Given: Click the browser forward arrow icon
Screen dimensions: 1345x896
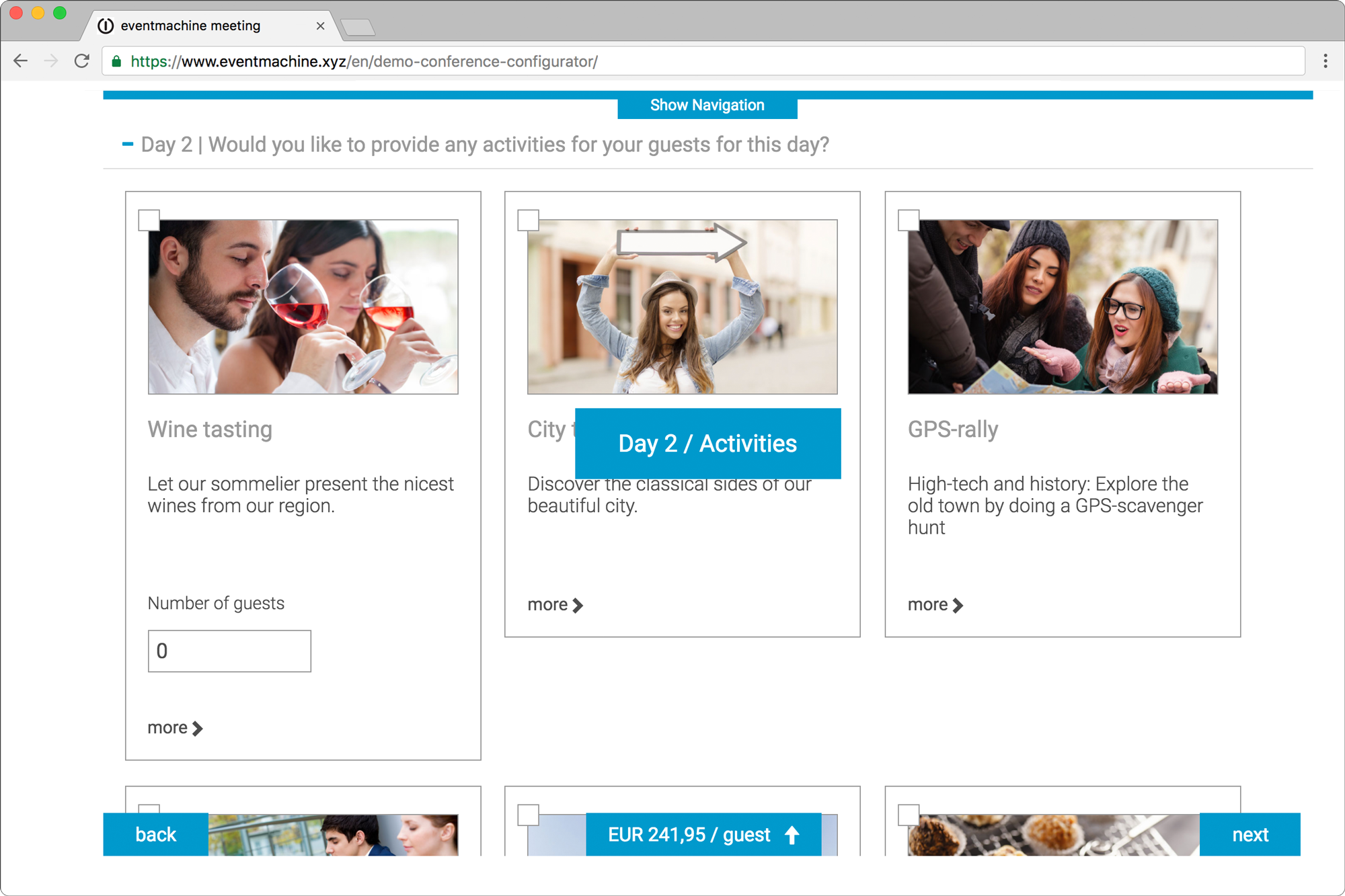Looking at the screenshot, I should 51,61.
